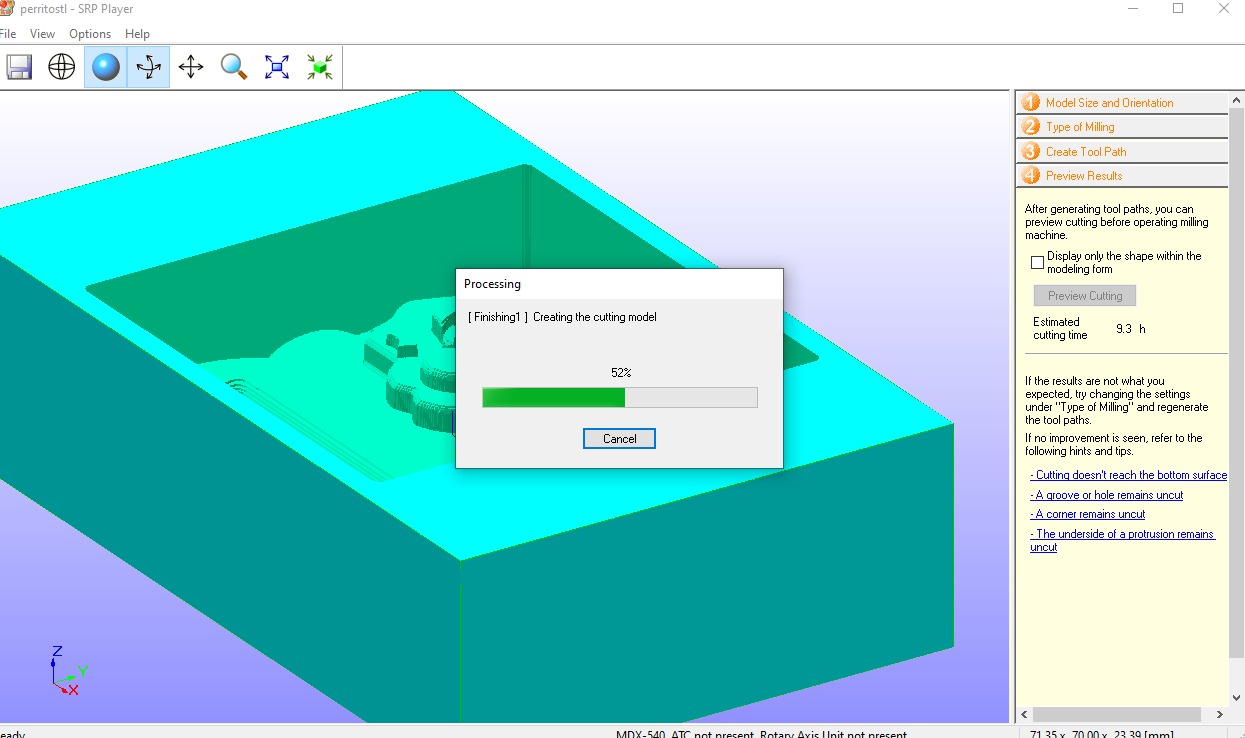This screenshot has height=738, width=1245.
Task: Click the side panel scroll left arrow
Action: pyautogui.click(x=1024, y=715)
